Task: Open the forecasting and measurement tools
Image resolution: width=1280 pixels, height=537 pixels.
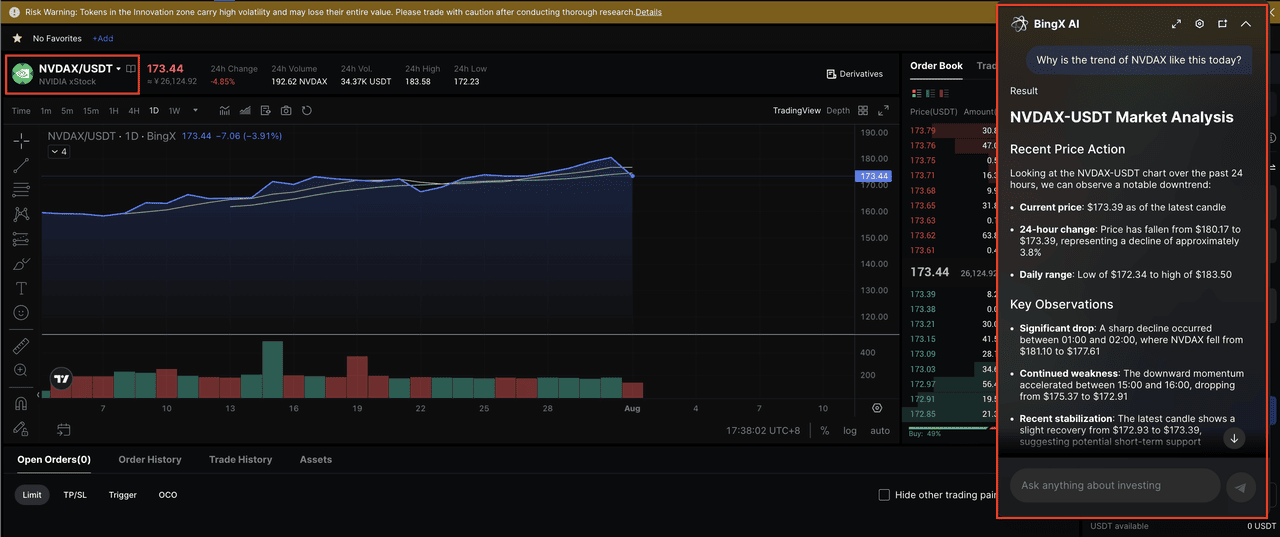Action: pyautogui.click(x=21, y=239)
